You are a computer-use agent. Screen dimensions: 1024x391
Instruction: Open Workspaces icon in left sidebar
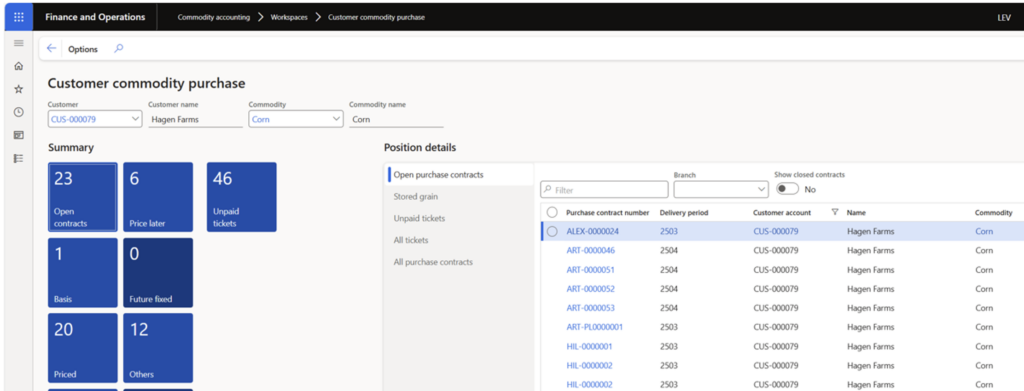point(18,135)
